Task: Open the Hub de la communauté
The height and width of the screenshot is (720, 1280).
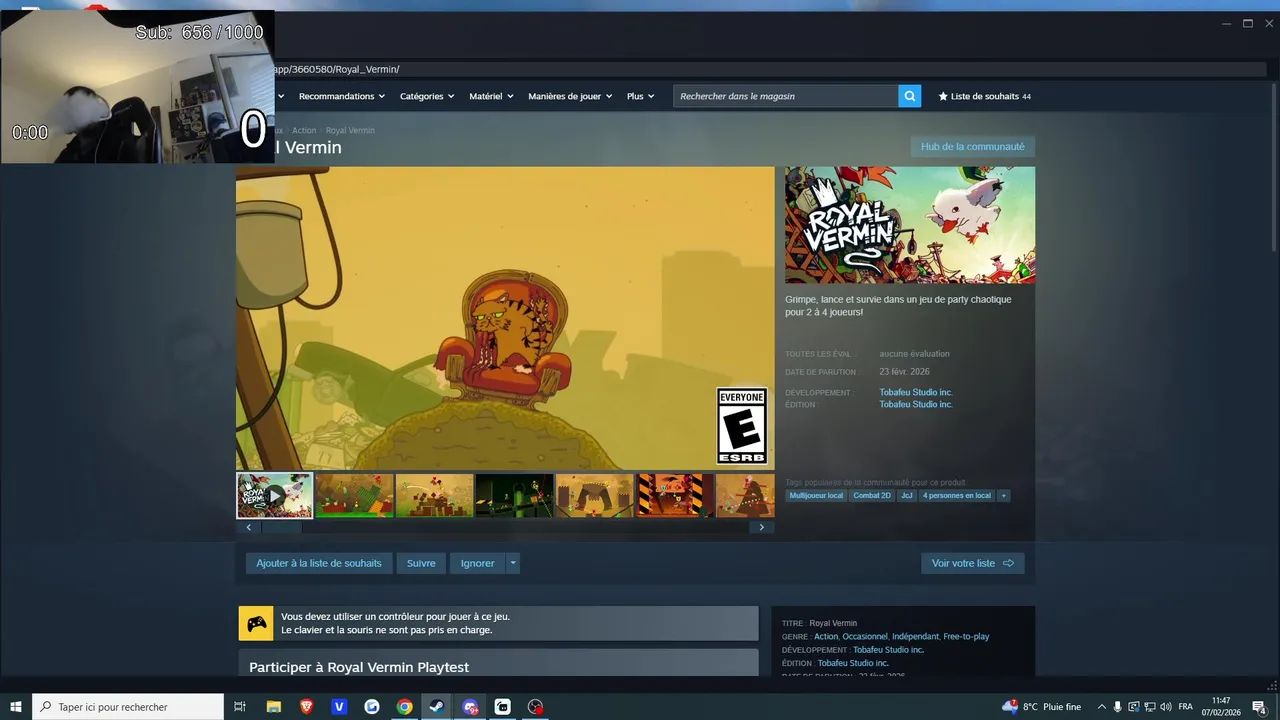Action: pyautogui.click(x=972, y=147)
